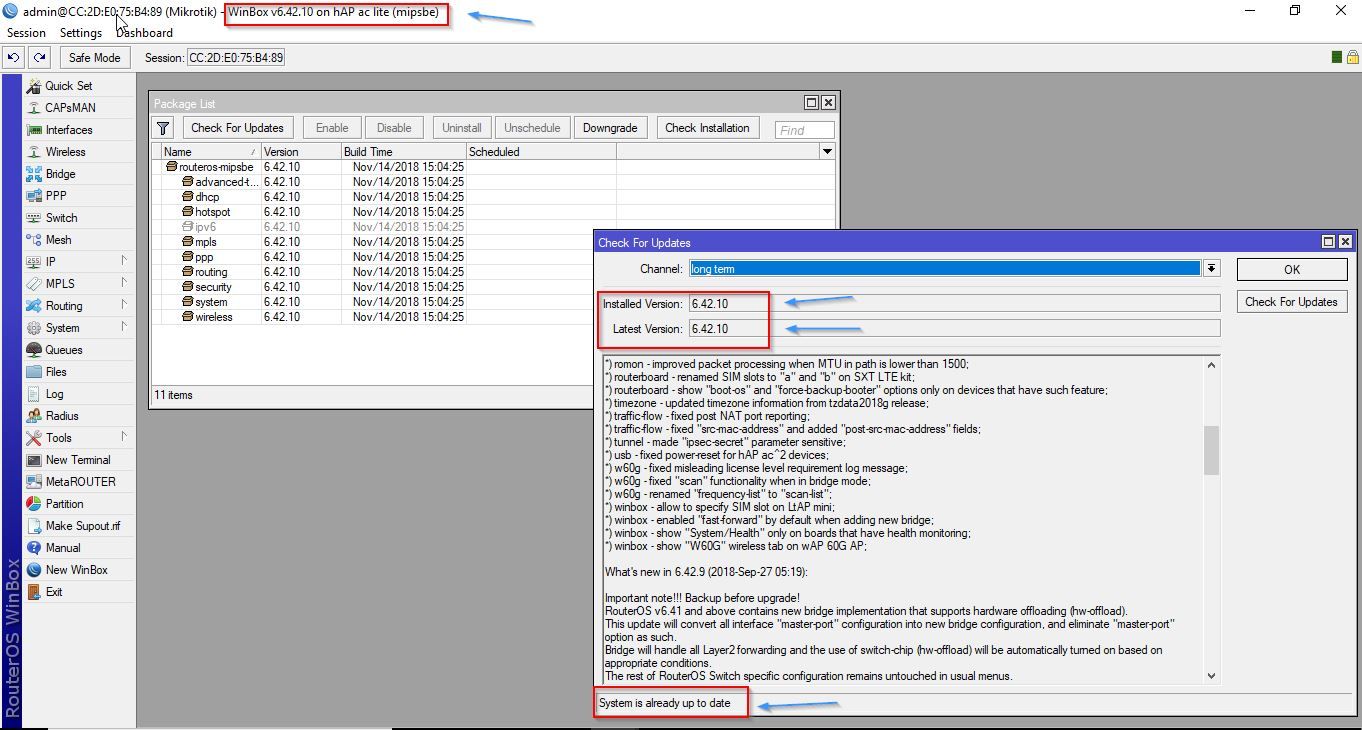Select the disabled ipv6 package row

[493, 227]
